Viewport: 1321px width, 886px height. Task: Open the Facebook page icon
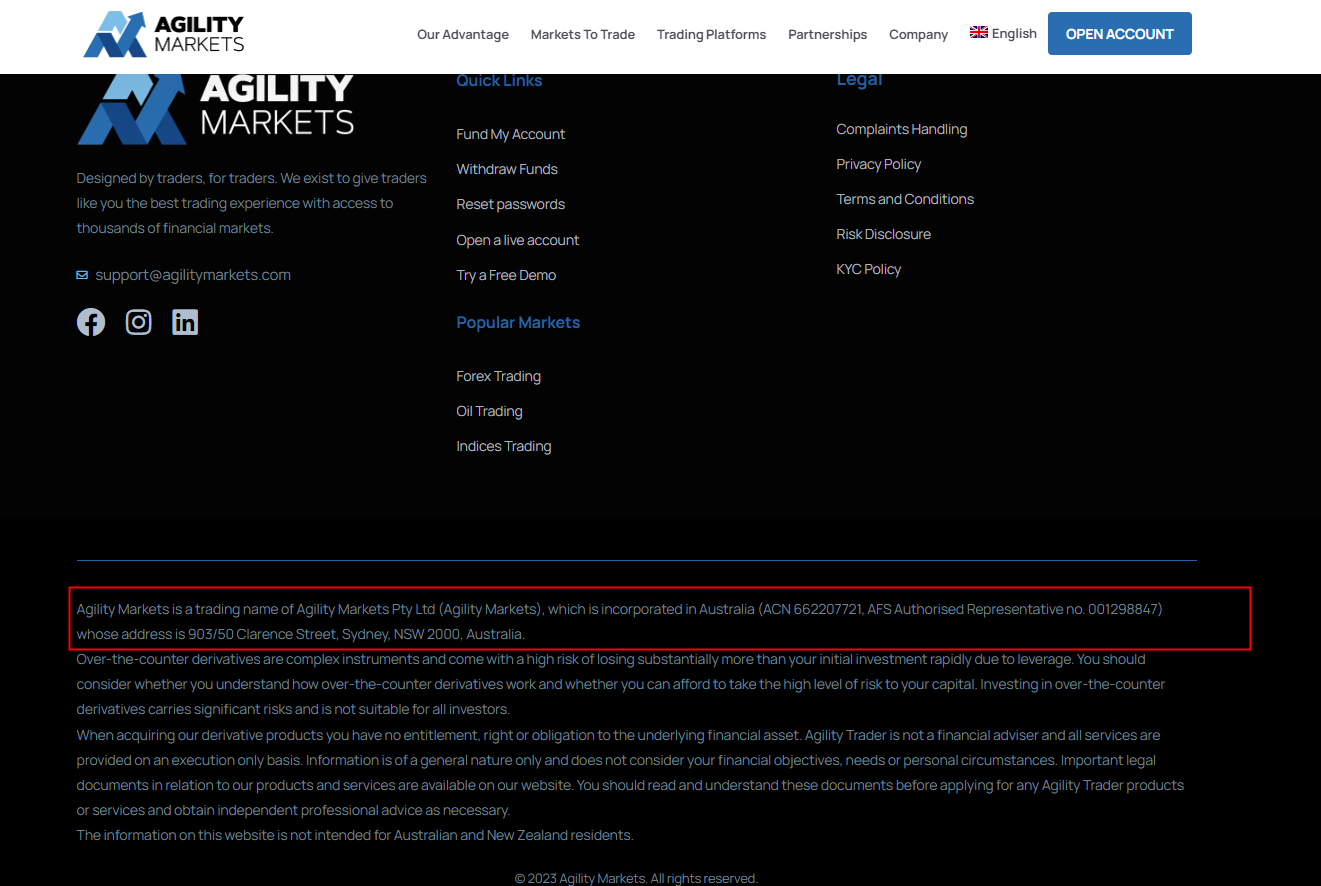click(91, 322)
